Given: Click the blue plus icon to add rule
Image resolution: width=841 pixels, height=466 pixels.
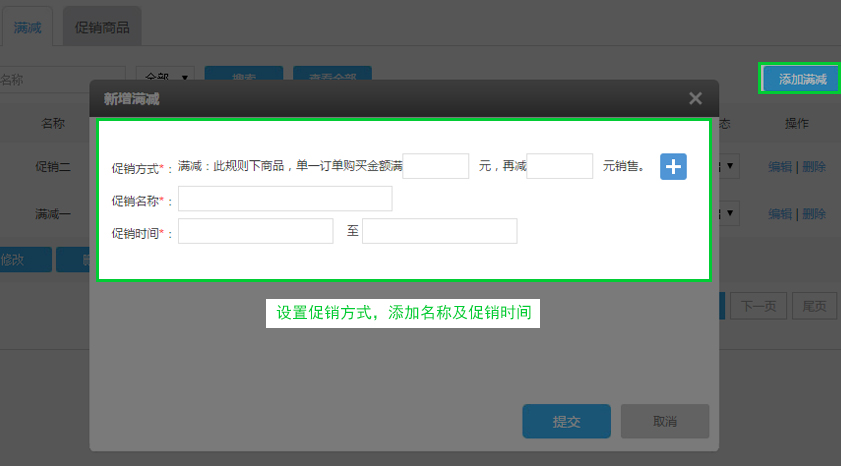Looking at the screenshot, I should pyautogui.click(x=673, y=167).
